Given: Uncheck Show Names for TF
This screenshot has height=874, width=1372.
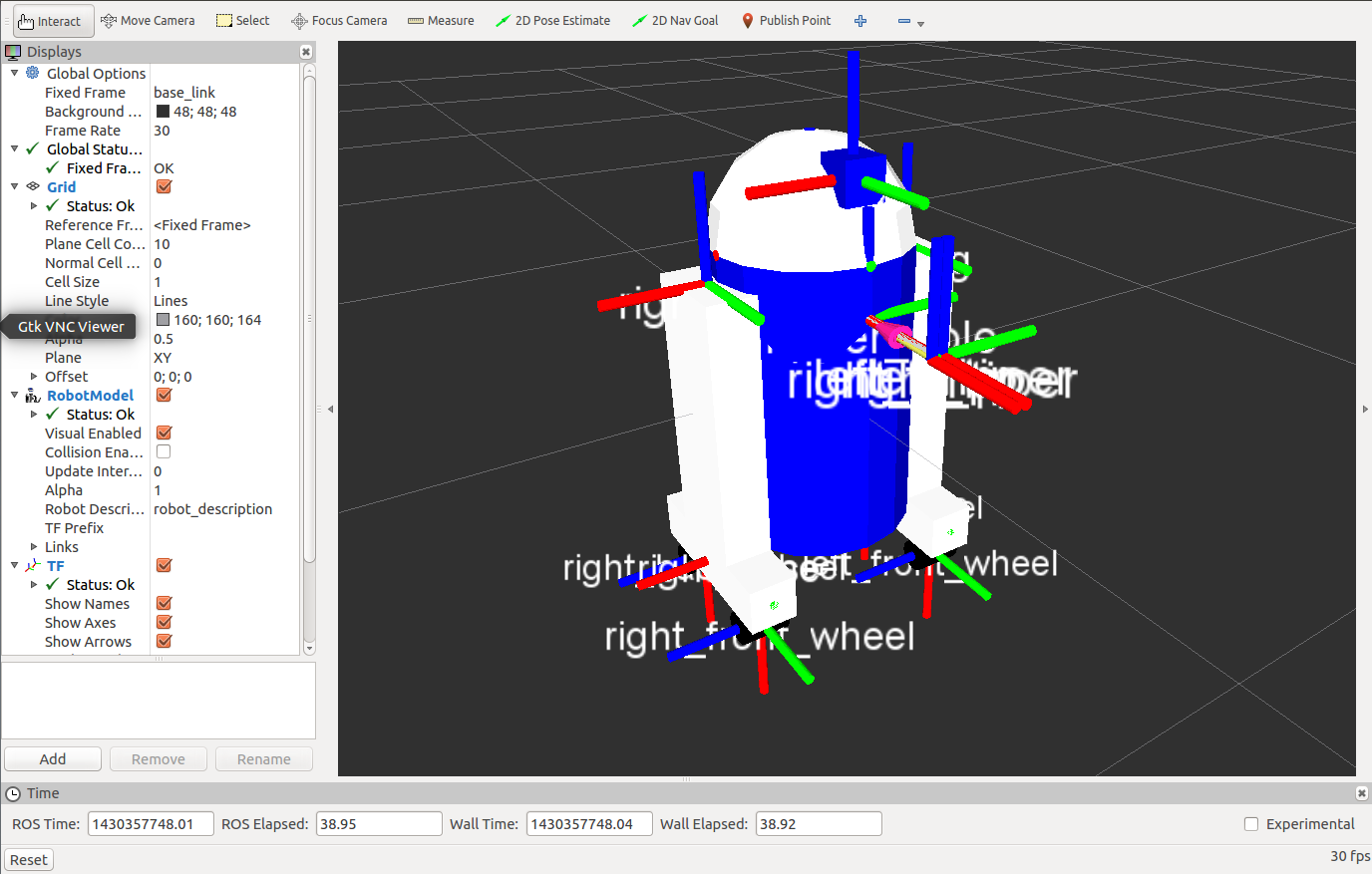Looking at the screenshot, I should (165, 604).
